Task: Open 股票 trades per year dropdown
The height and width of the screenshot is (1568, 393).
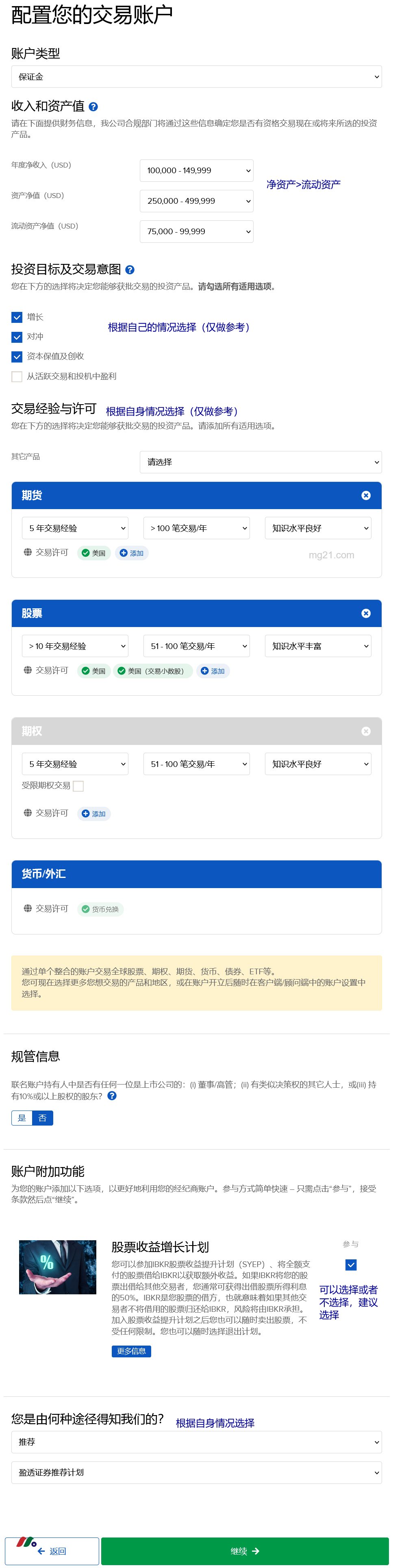Action: click(197, 647)
